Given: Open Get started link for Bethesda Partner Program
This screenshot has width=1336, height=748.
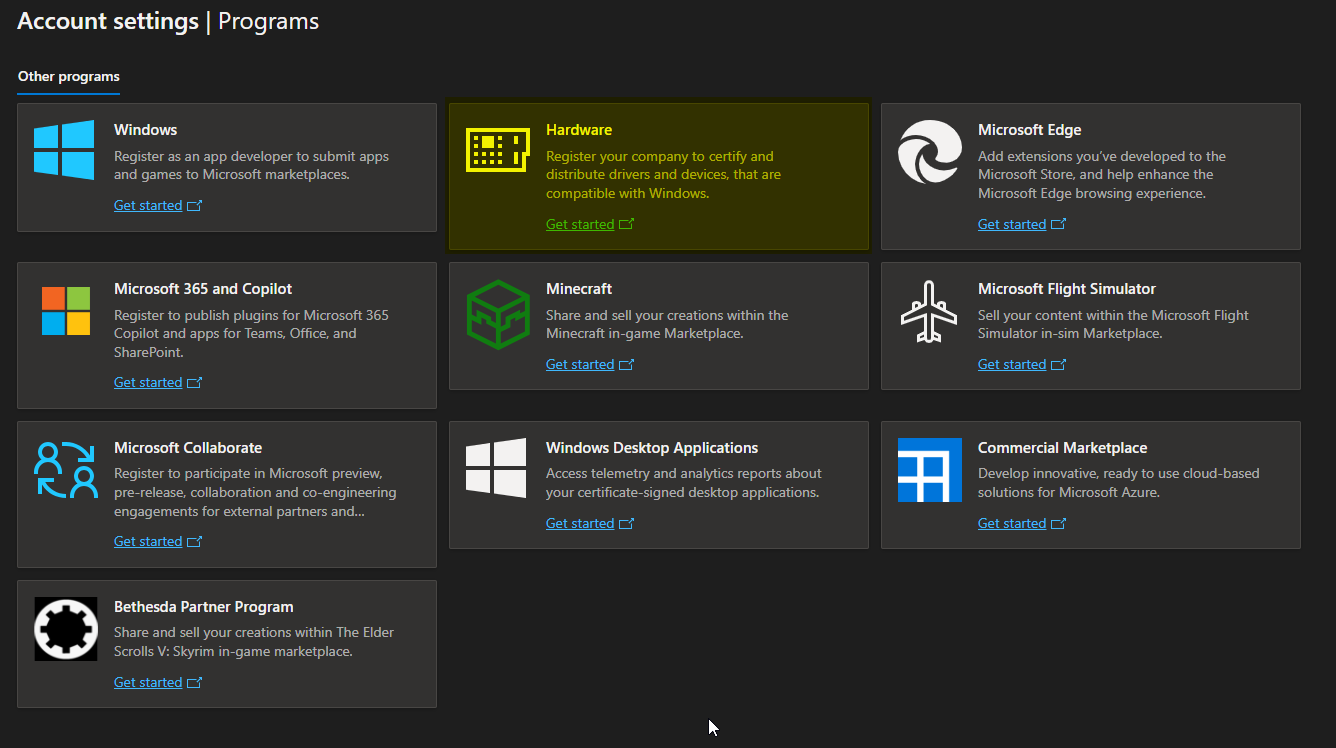Looking at the screenshot, I should click(148, 683).
